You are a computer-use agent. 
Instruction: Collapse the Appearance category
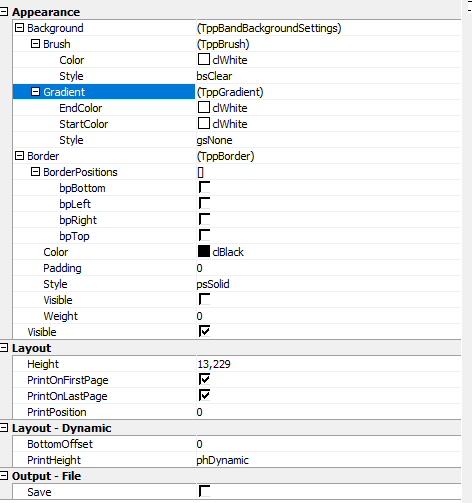click(x=4, y=12)
